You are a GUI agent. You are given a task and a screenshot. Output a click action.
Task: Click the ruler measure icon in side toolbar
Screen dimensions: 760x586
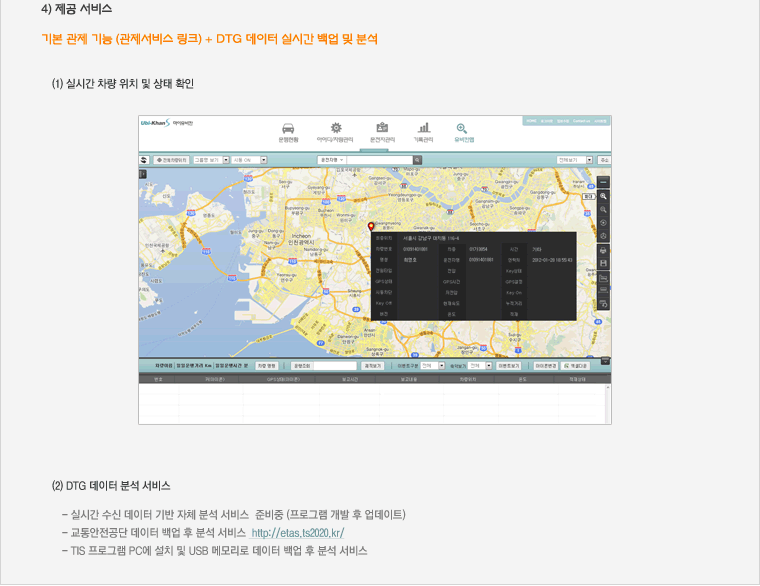click(603, 290)
